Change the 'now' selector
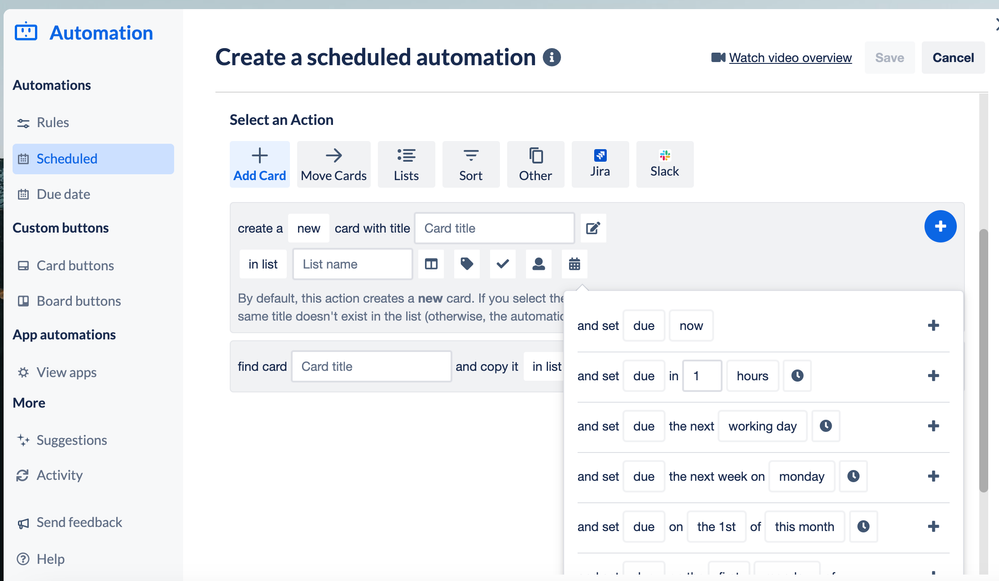 pos(691,326)
